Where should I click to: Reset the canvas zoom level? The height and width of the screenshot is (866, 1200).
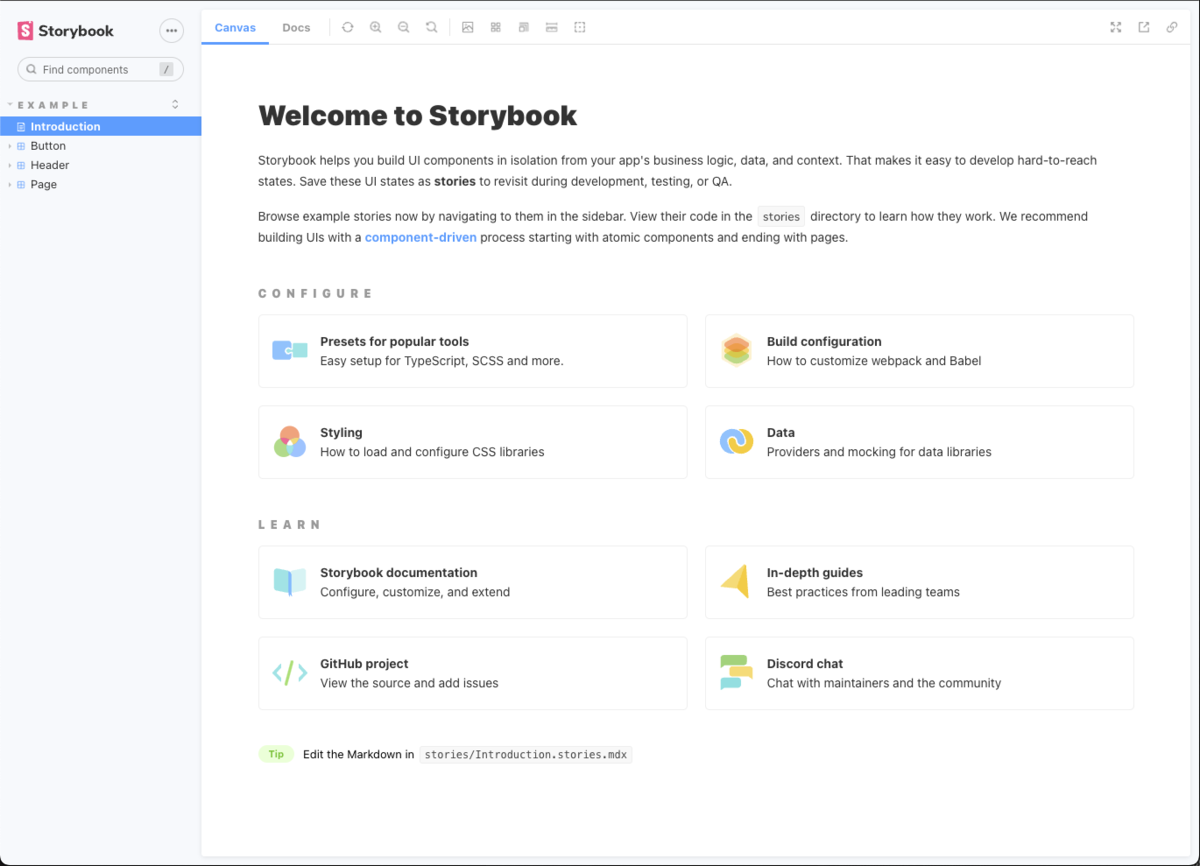[431, 27]
